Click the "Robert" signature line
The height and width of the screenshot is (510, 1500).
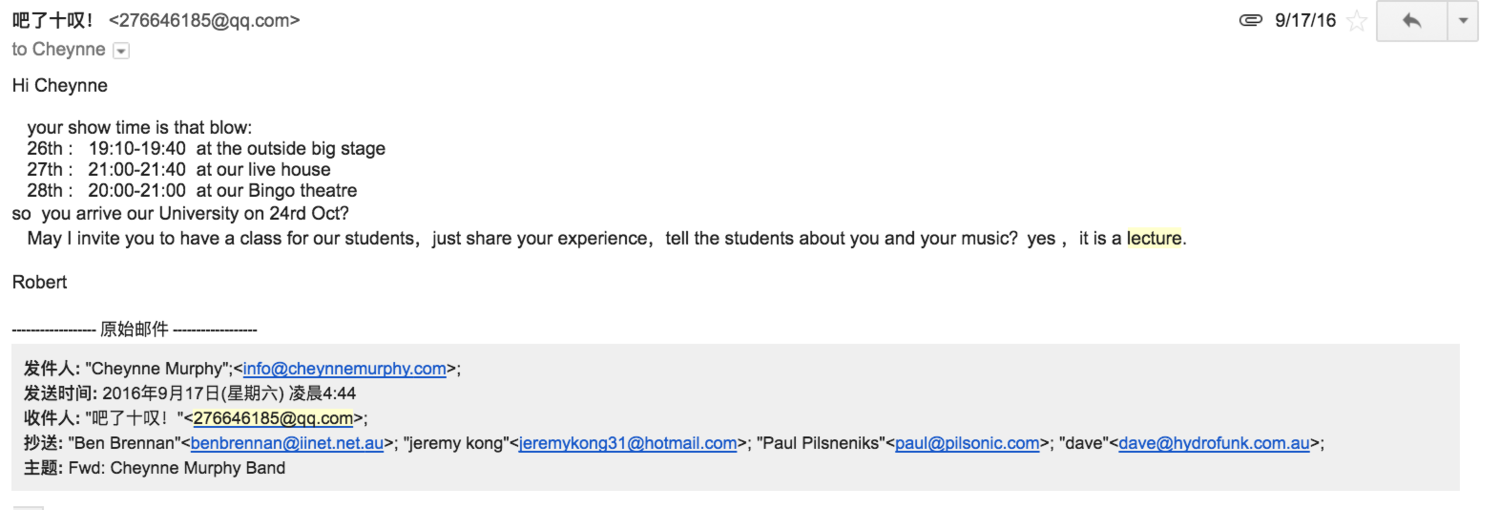[40, 282]
